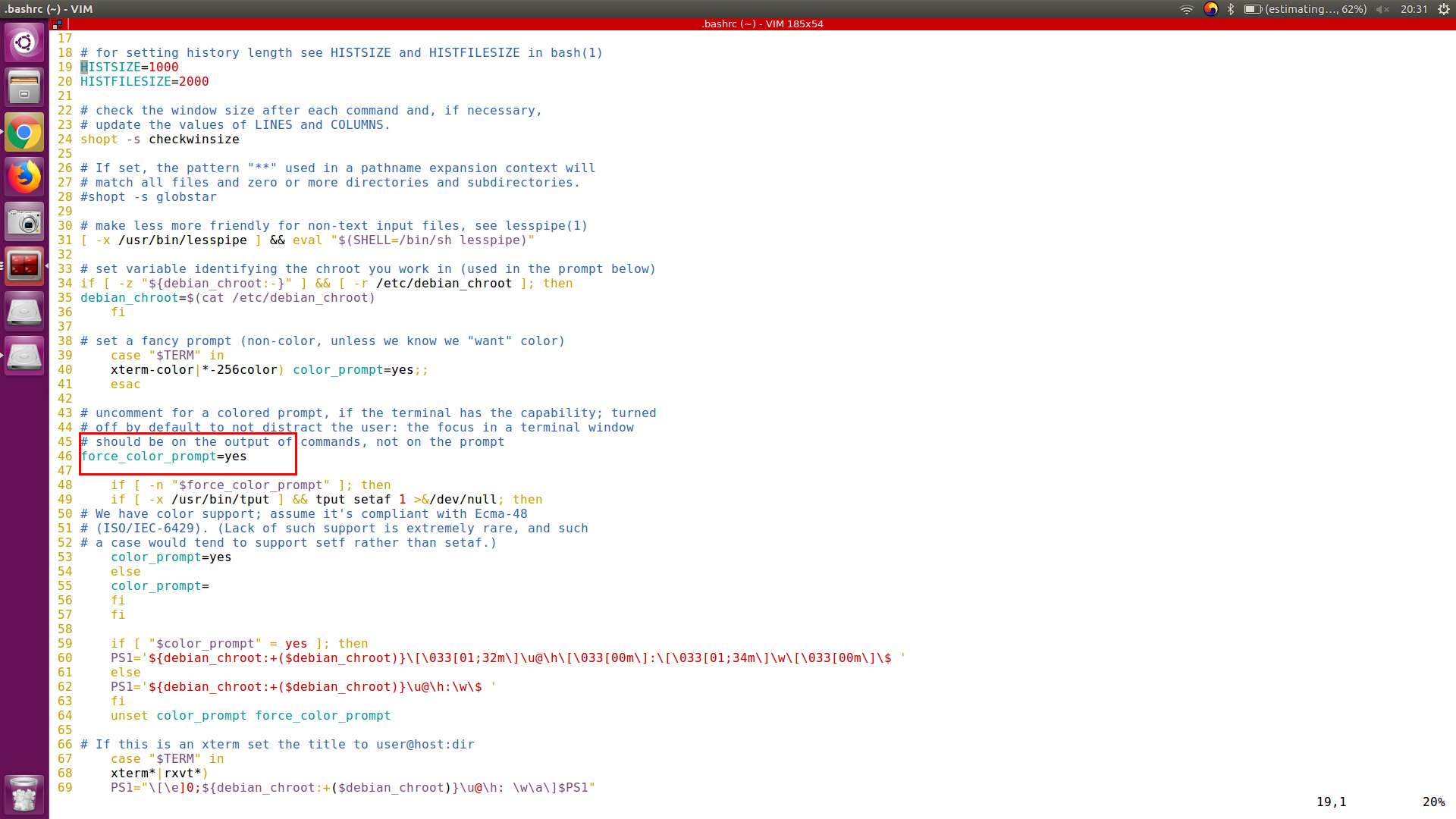The image size is (1456, 819).
Task: Open the Ubuntu Dash search launcher
Action: [24, 42]
